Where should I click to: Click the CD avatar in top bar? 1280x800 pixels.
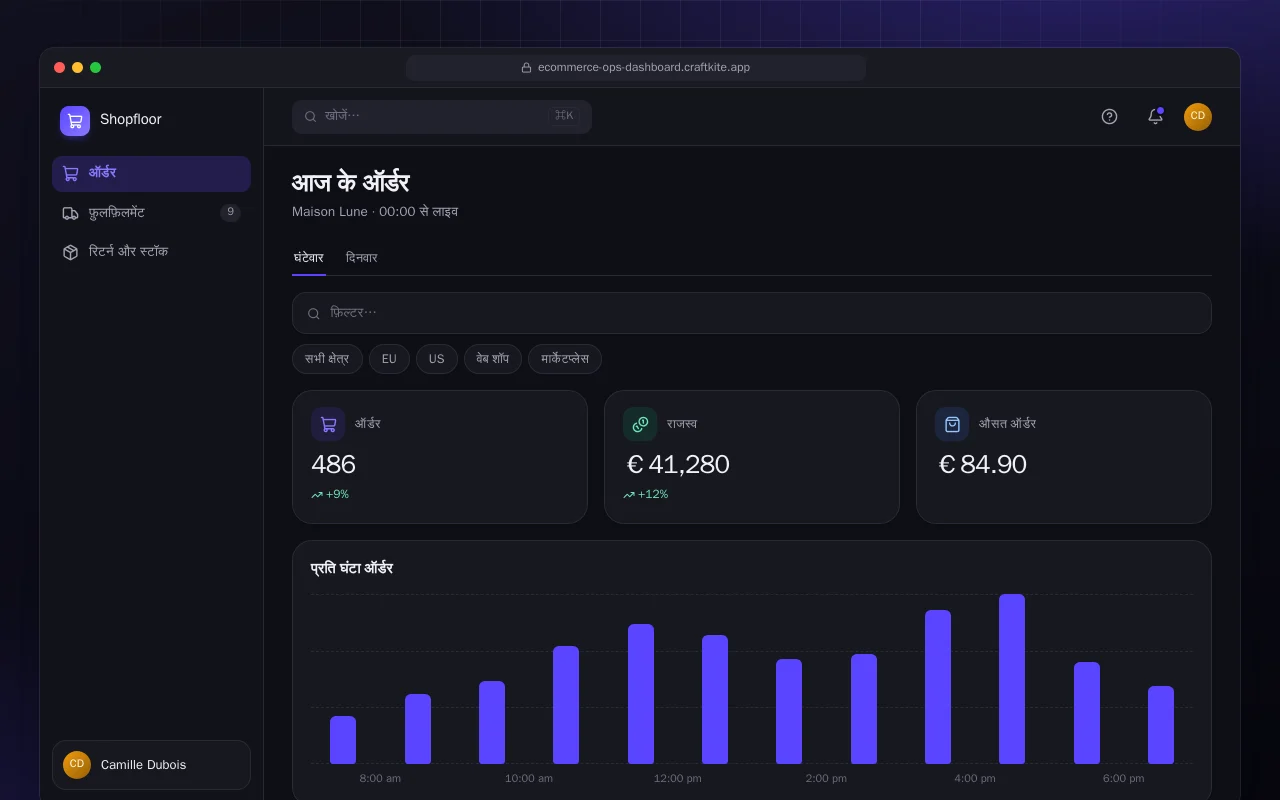pos(1198,117)
